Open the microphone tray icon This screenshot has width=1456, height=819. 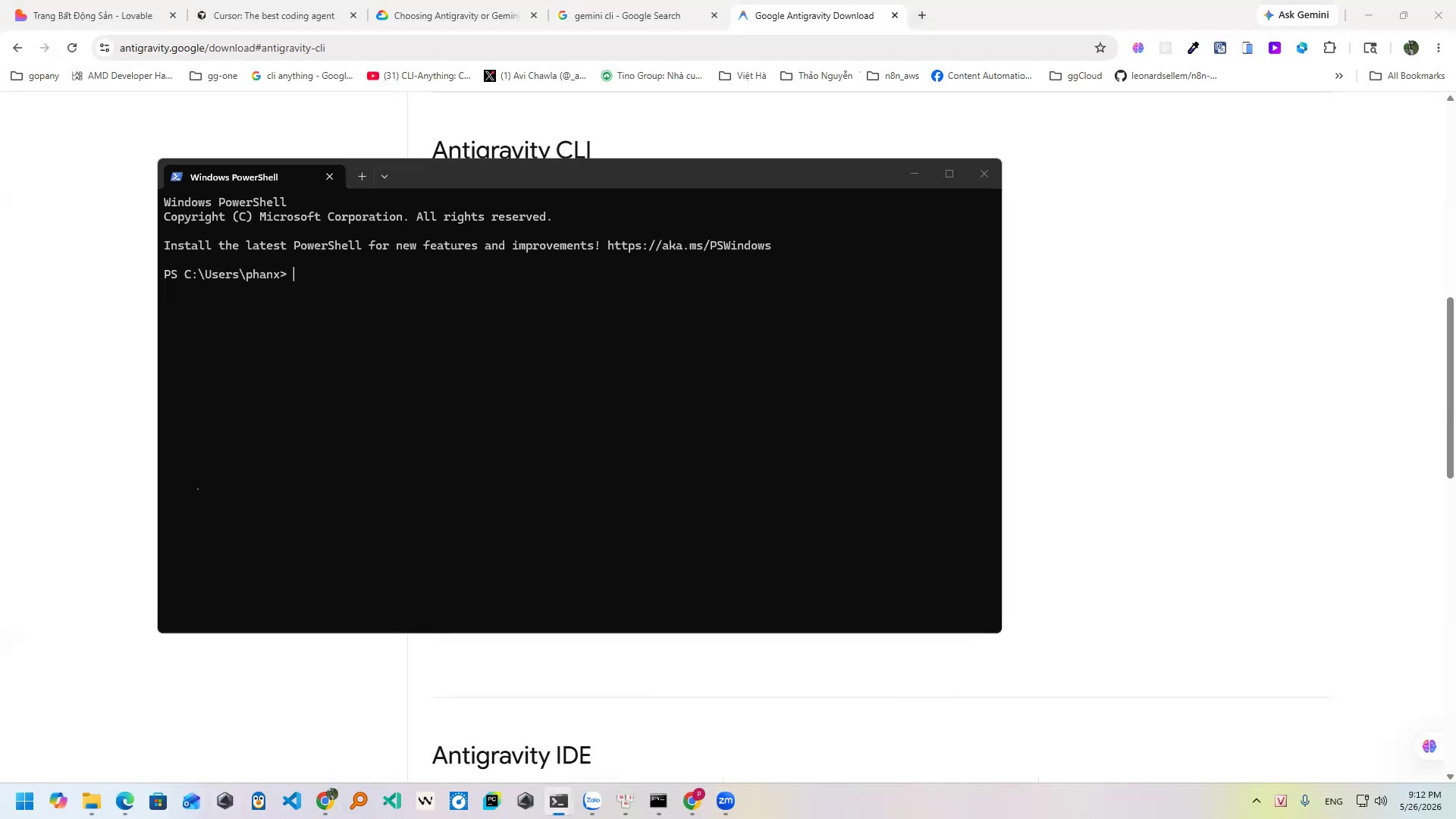tap(1305, 801)
